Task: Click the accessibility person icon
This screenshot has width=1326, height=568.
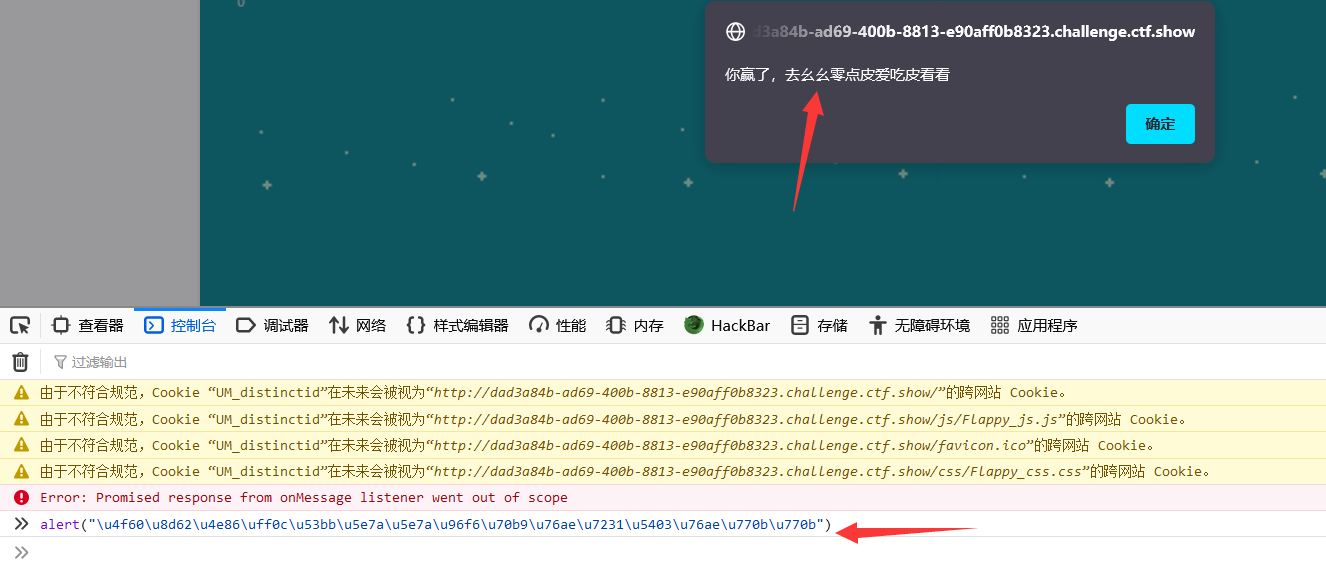Action: coord(878,325)
